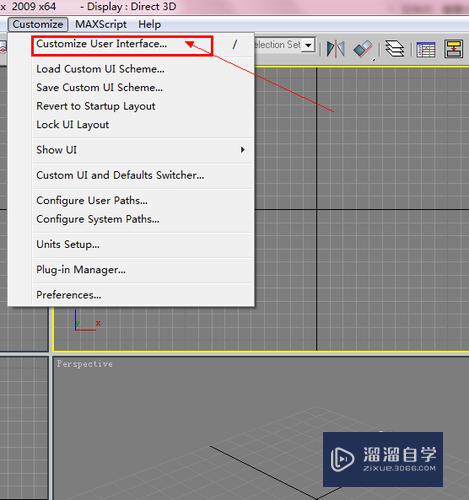Click the Align tool icon
Image resolution: width=469 pixels, height=500 pixels.
click(x=363, y=49)
